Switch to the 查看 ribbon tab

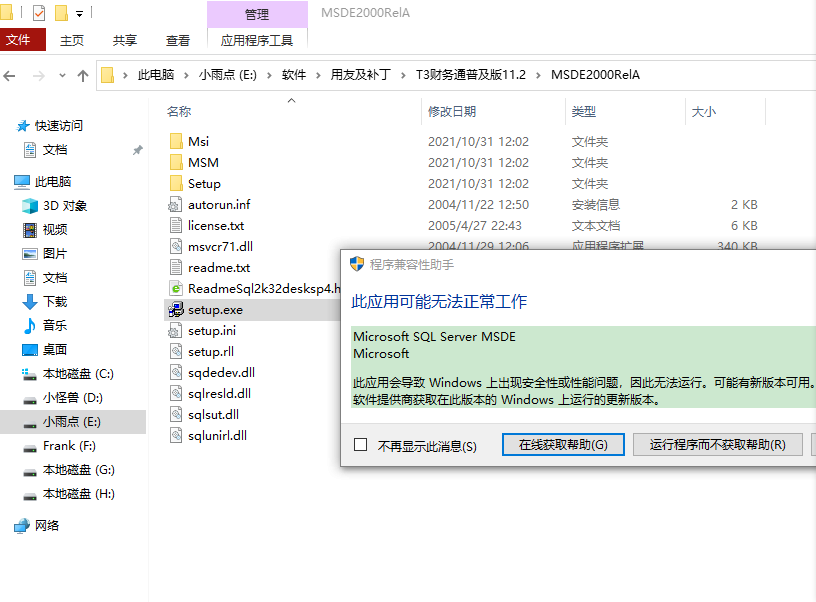coord(178,40)
